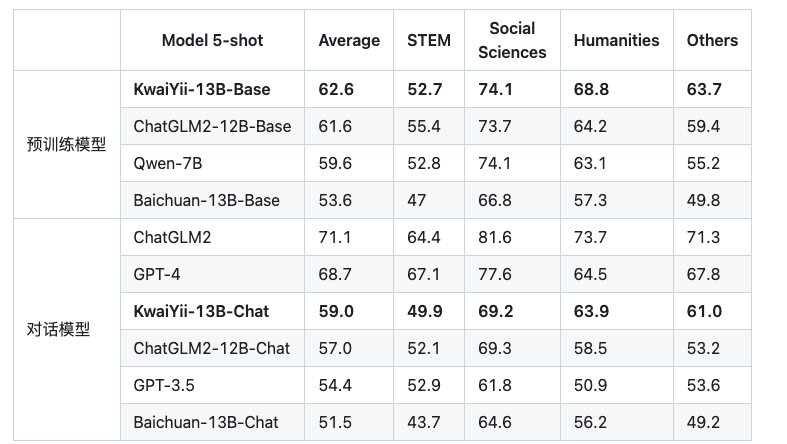787x444 pixels.
Task: Click the ChatGLM2-12B-Chat model cell
Action: (x=212, y=348)
